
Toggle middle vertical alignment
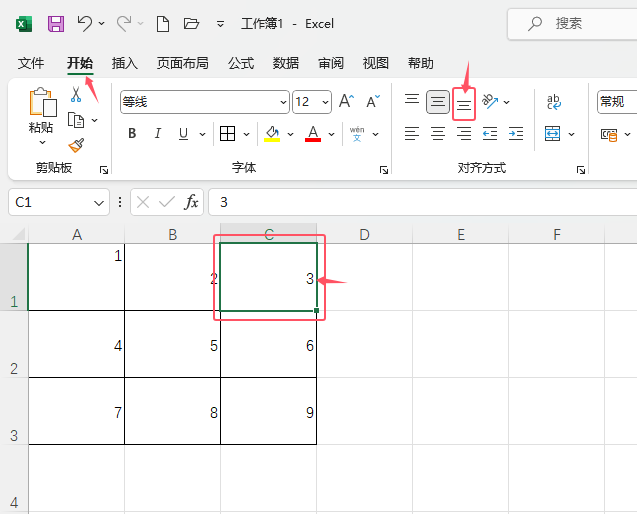(438, 102)
